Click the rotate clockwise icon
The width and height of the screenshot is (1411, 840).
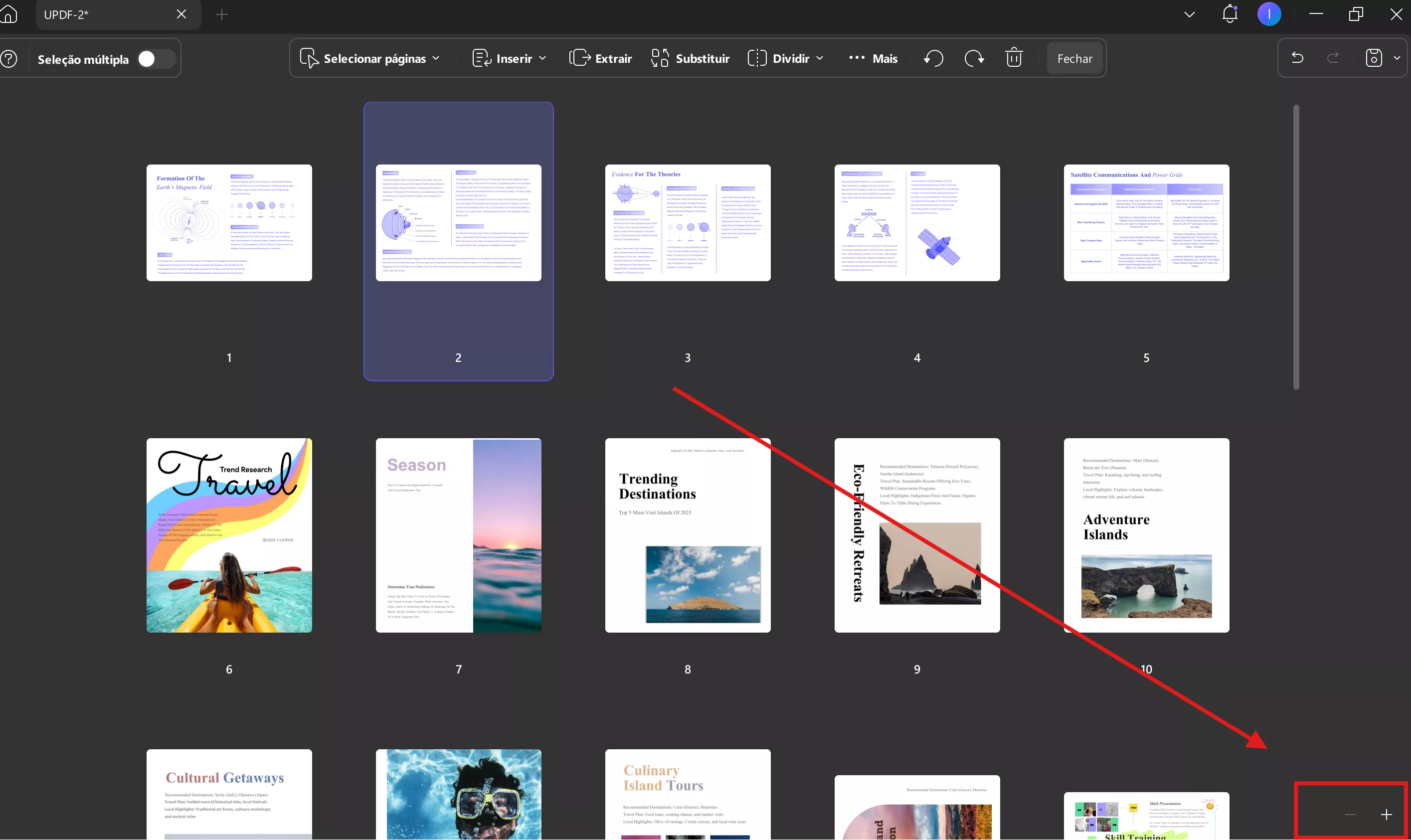coord(974,58)
